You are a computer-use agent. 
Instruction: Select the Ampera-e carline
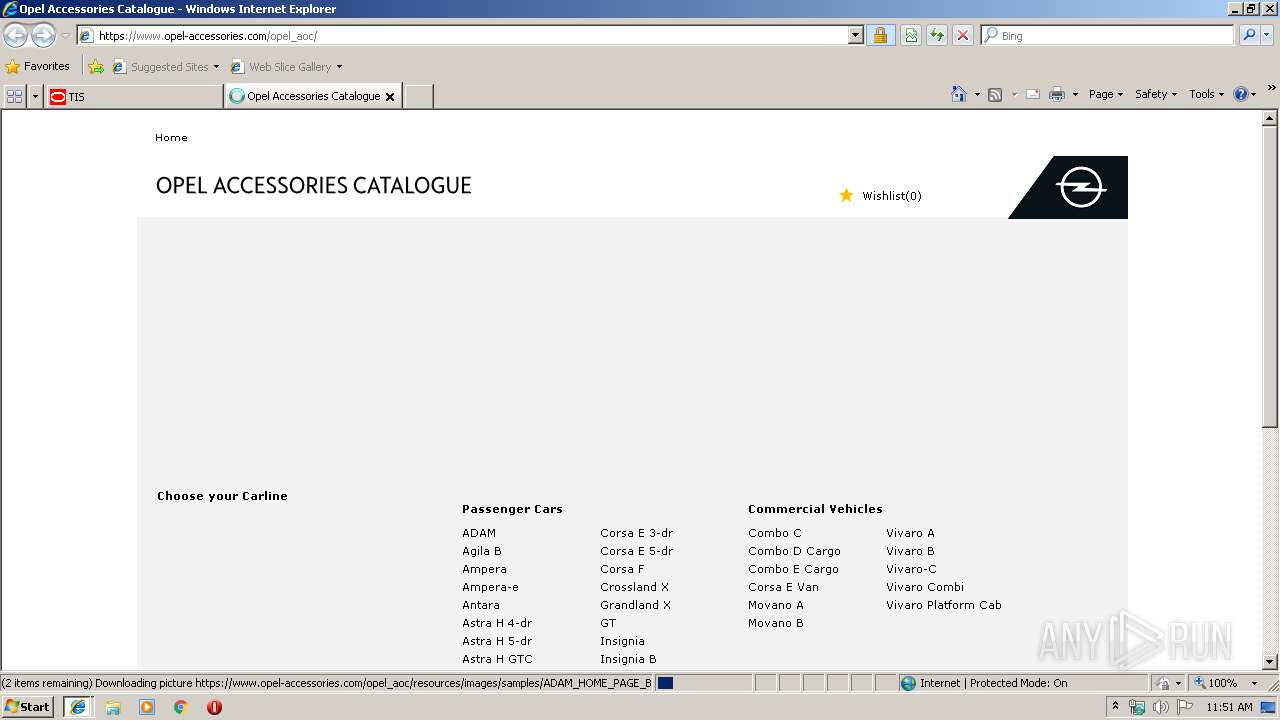click(490, 587)
